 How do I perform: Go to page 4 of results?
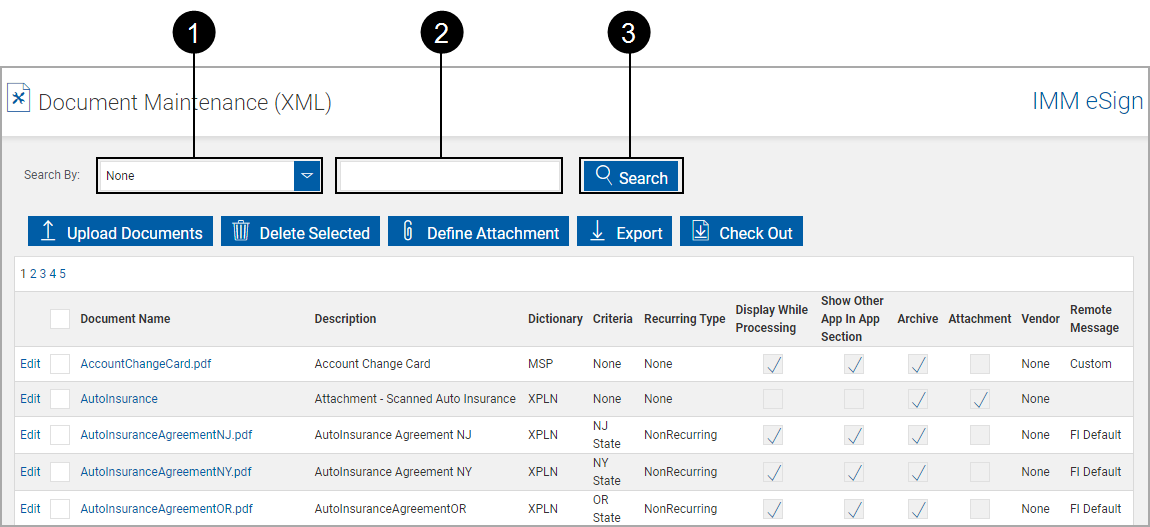(53, 273)
